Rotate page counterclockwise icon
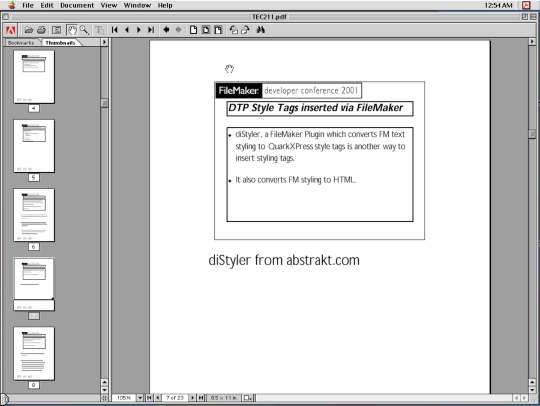This screenshot has width=540, height=406. coord(233,30)
